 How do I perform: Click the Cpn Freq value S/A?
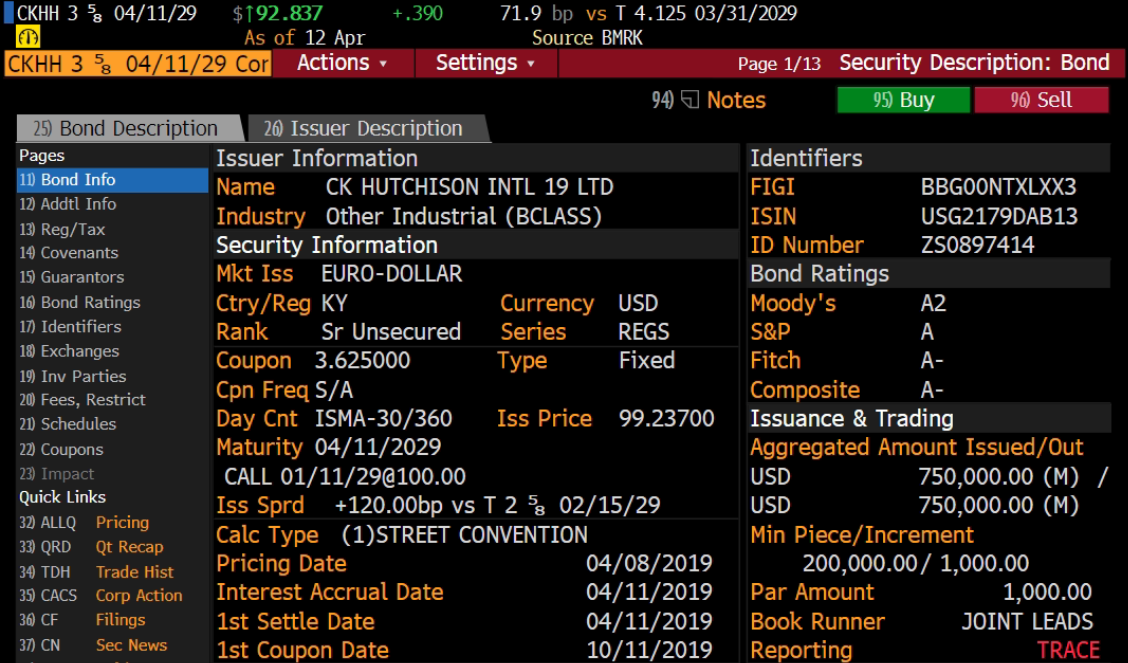(x=334, y=390)
